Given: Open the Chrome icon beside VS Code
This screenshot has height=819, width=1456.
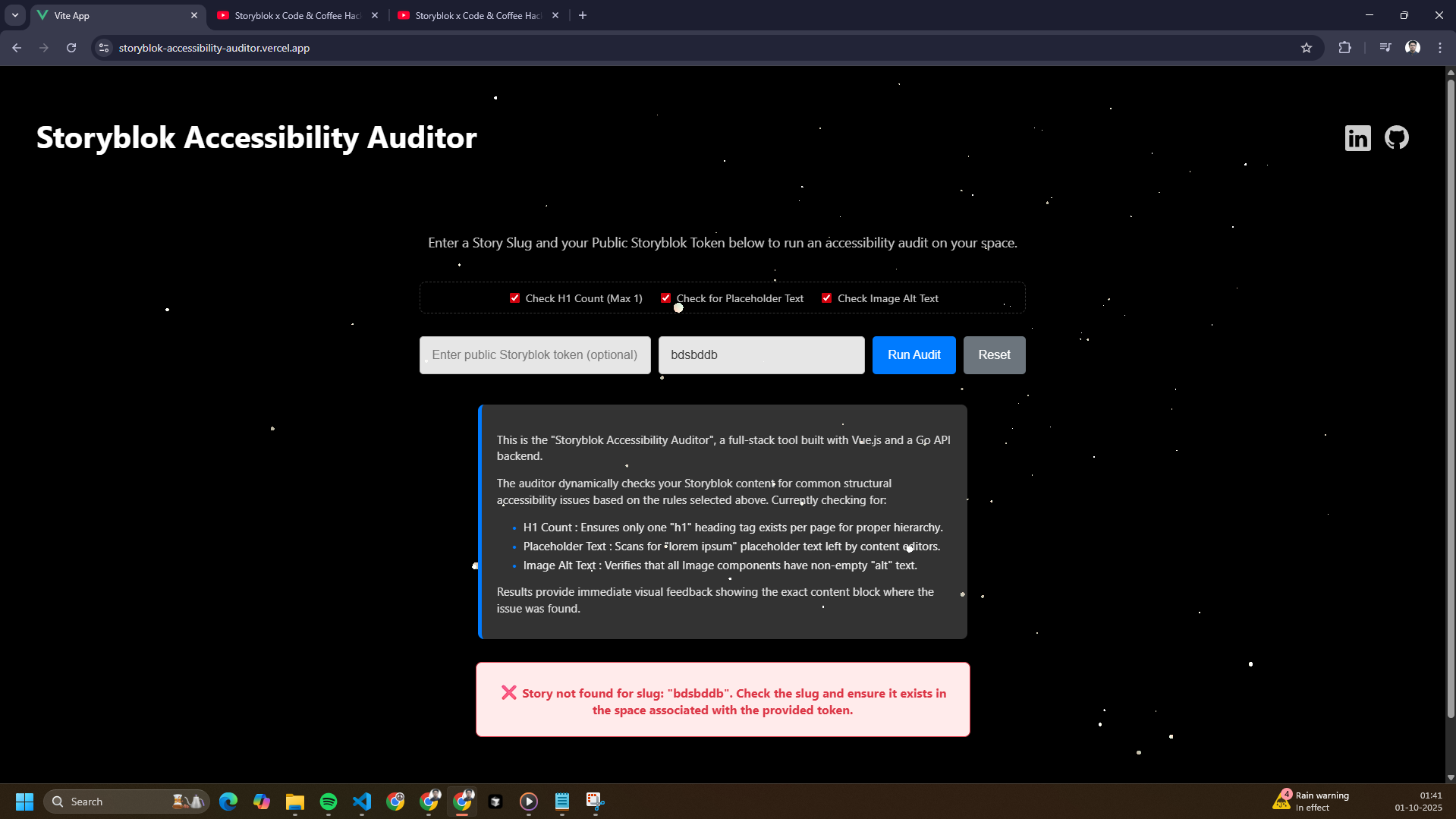Looking at the screenshot, I should pos(395,802).
